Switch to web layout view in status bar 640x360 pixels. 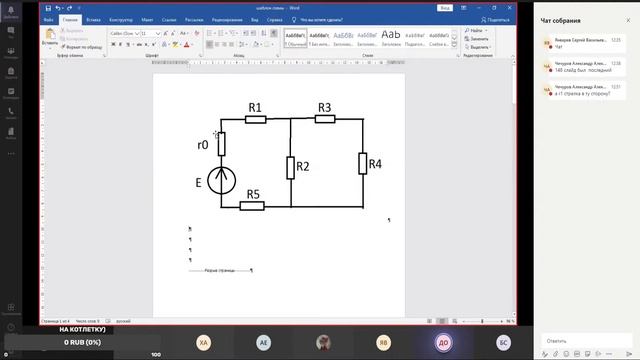tap(454, 321)
